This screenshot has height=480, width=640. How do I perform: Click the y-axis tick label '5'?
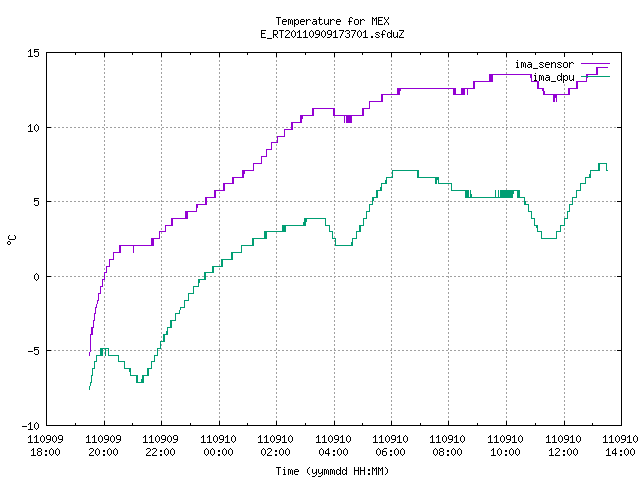pos(37,202)
